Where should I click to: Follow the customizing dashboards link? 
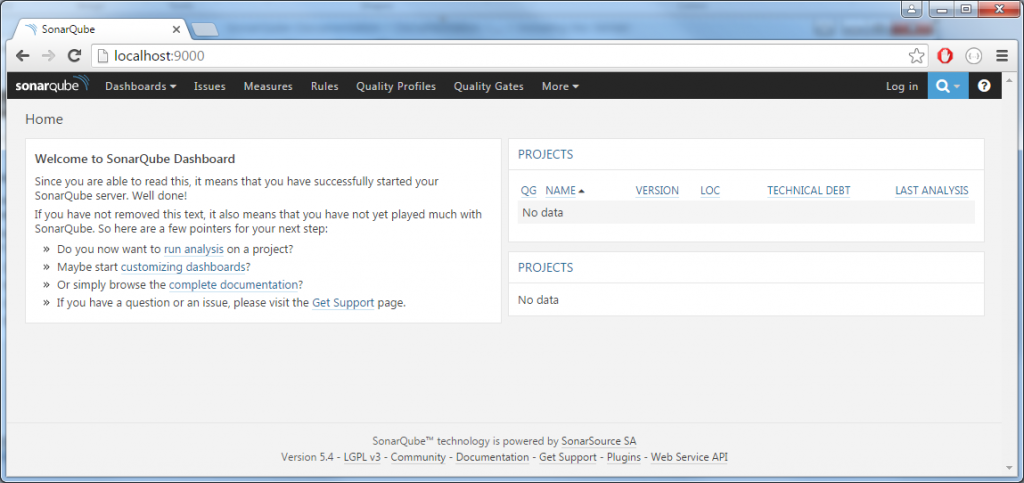[184, 267]
